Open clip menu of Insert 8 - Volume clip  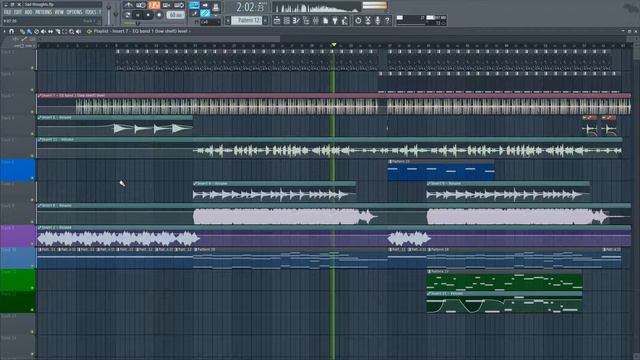point(39,206)
